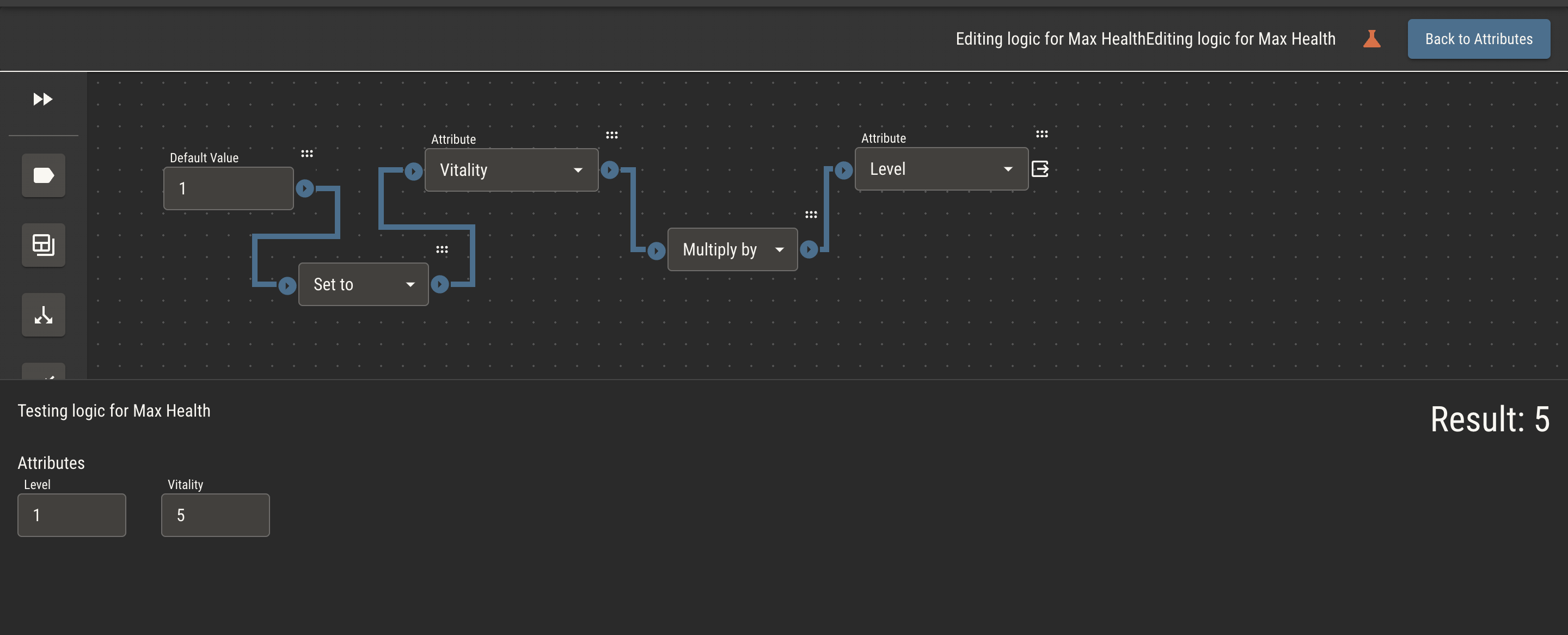Screen dimensions: 1568x635
Task: Click the output port of the Vitality node
Action: click(x=609, y=169)
